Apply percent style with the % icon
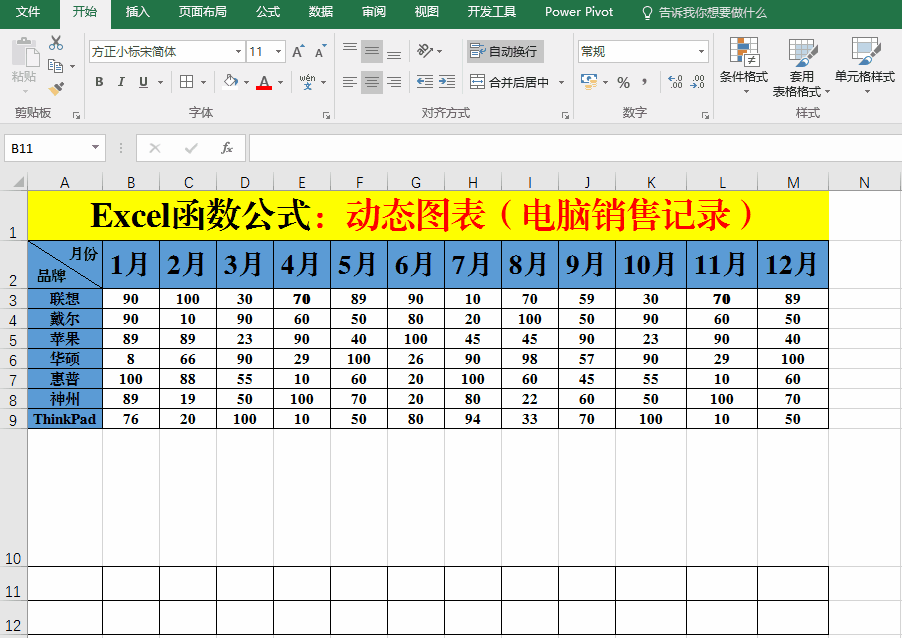 point(624,82)
